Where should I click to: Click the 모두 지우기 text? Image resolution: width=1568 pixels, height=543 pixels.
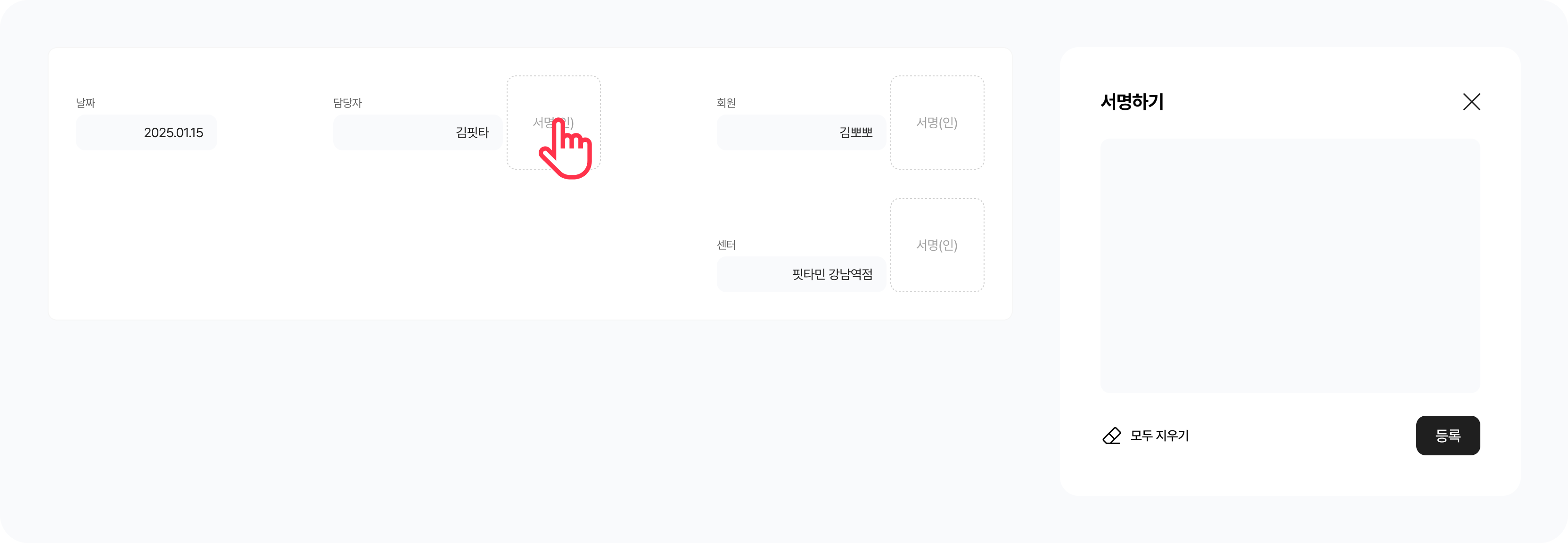click(1159, 436)
